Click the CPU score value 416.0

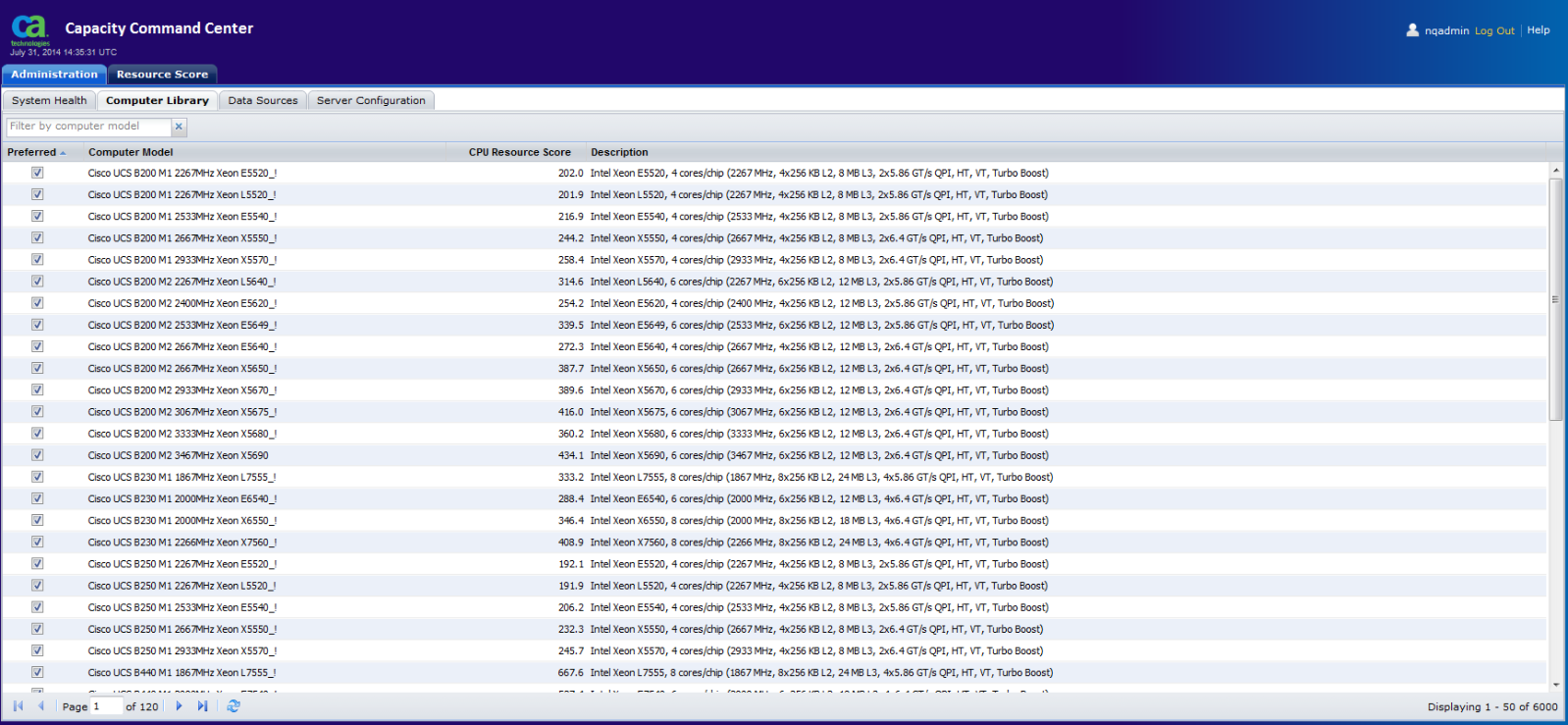[x=571, y=412]
